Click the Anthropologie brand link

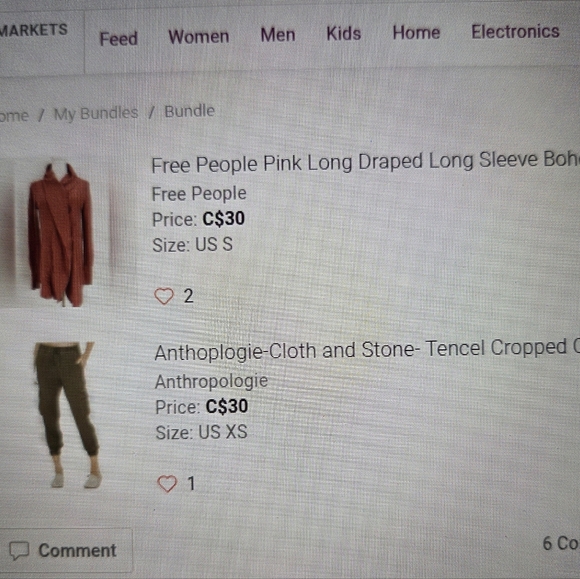211,381
